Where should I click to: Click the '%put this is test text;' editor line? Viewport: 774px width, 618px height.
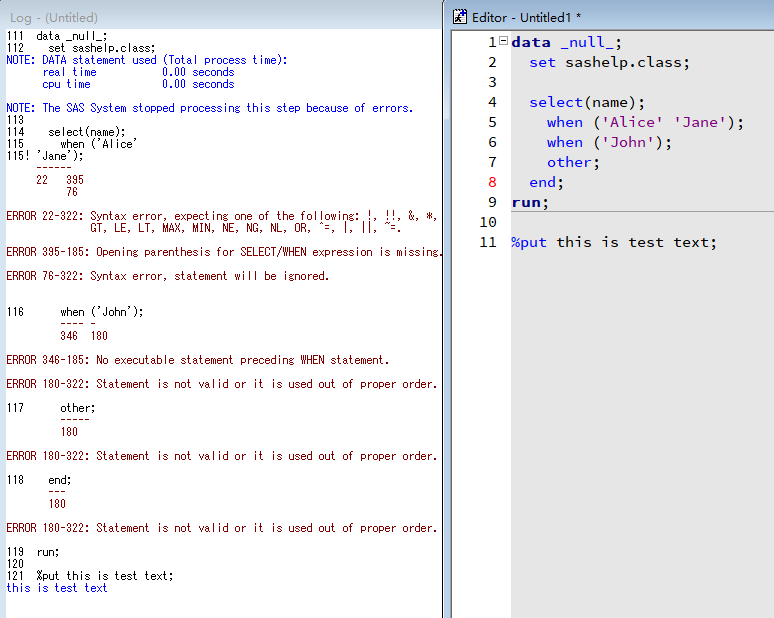tap(614, 242)
